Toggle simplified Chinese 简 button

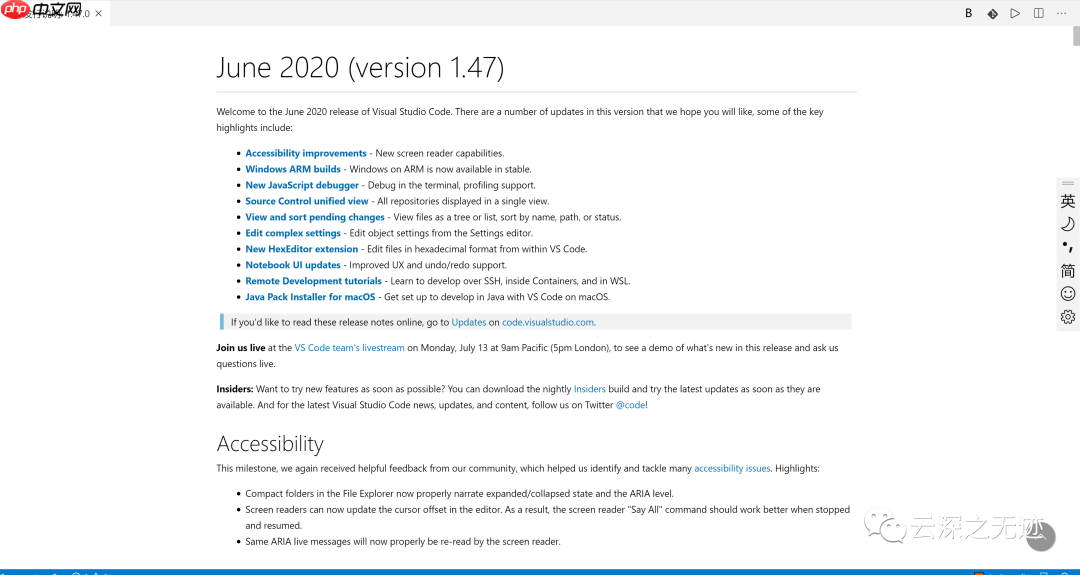coord(1068,271)
